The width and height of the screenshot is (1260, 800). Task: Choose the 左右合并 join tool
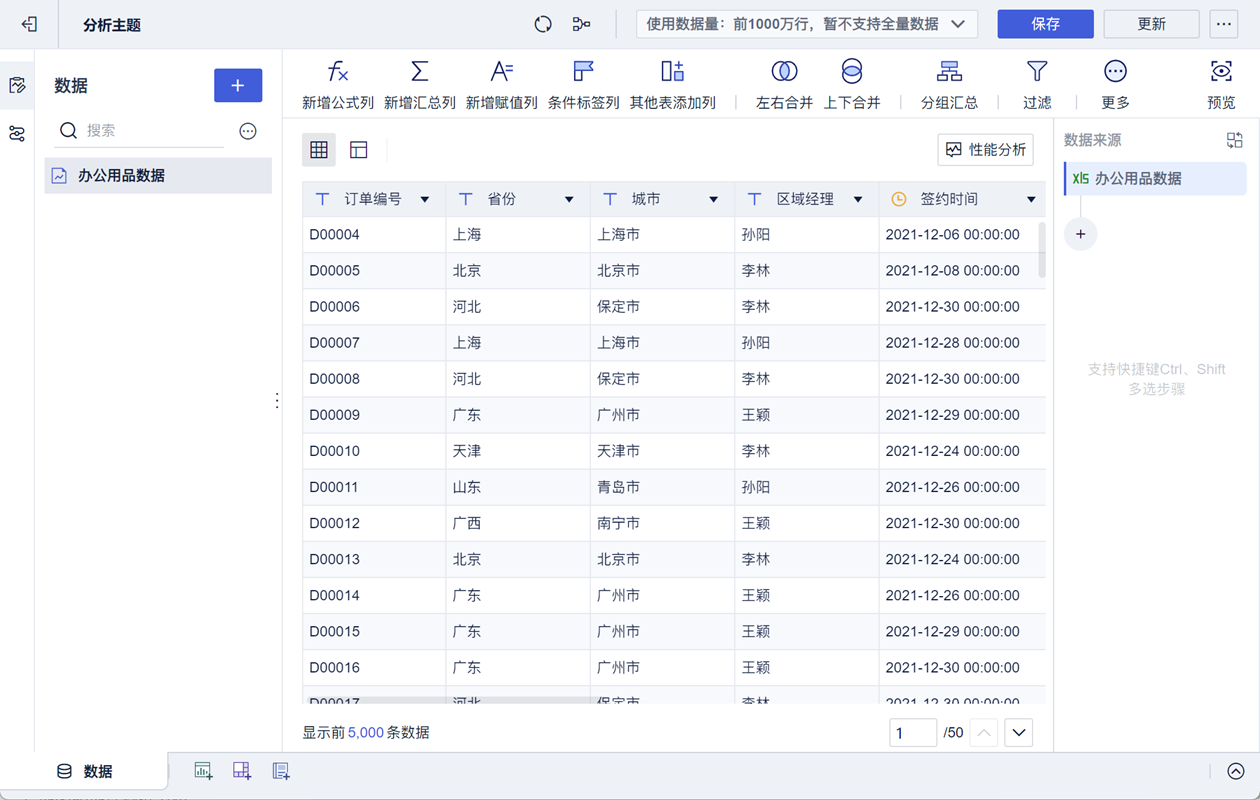click(784, 72)
